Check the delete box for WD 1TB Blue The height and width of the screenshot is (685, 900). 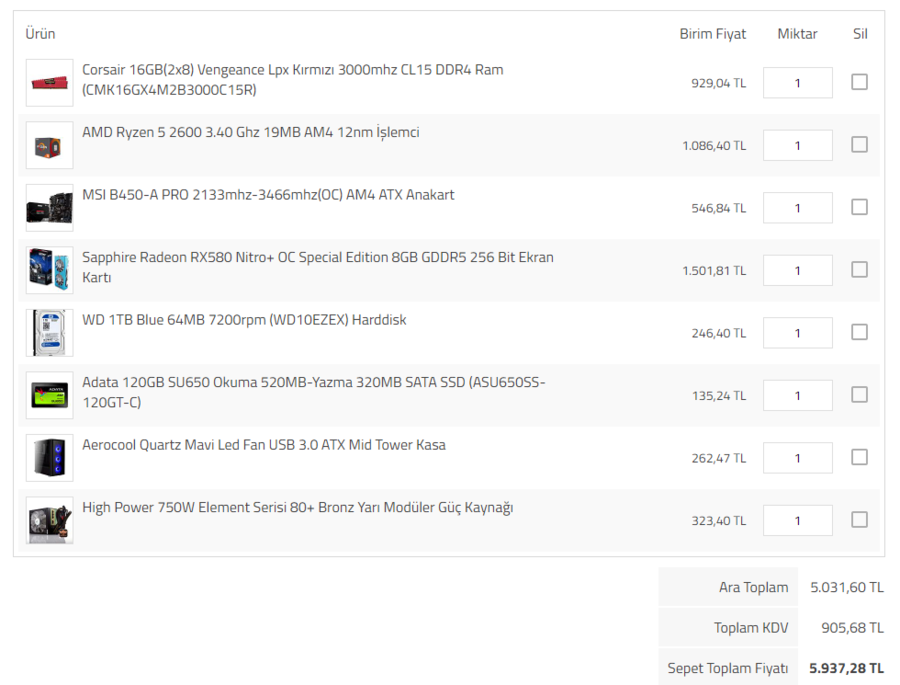[859, 332]
